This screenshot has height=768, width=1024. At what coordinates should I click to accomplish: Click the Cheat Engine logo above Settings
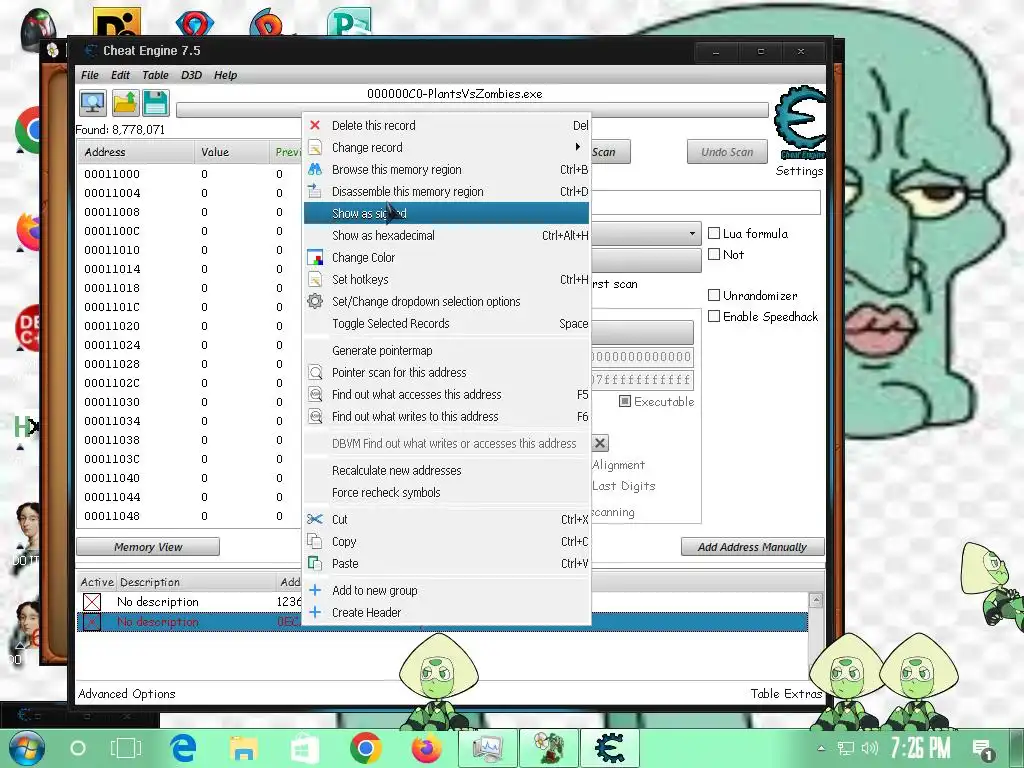coord(800,123)
